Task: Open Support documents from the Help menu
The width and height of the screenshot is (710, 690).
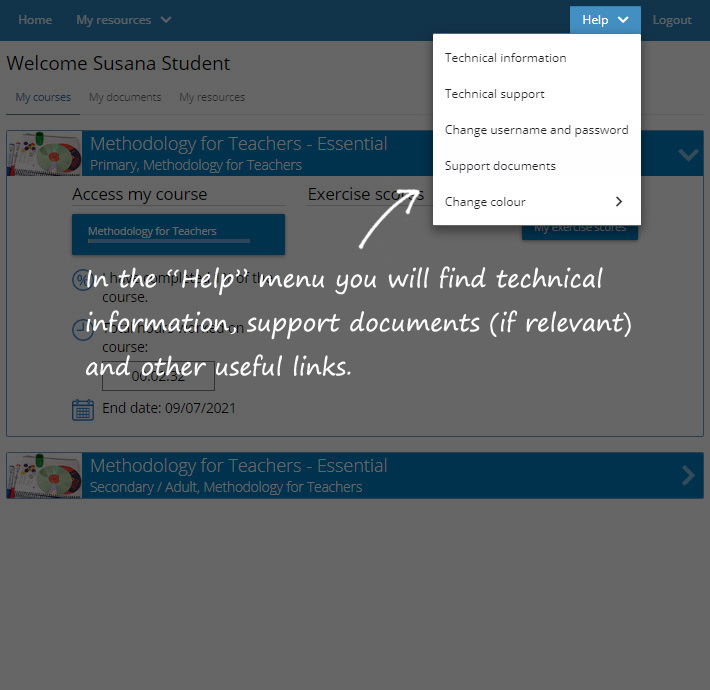Action: 500,166
